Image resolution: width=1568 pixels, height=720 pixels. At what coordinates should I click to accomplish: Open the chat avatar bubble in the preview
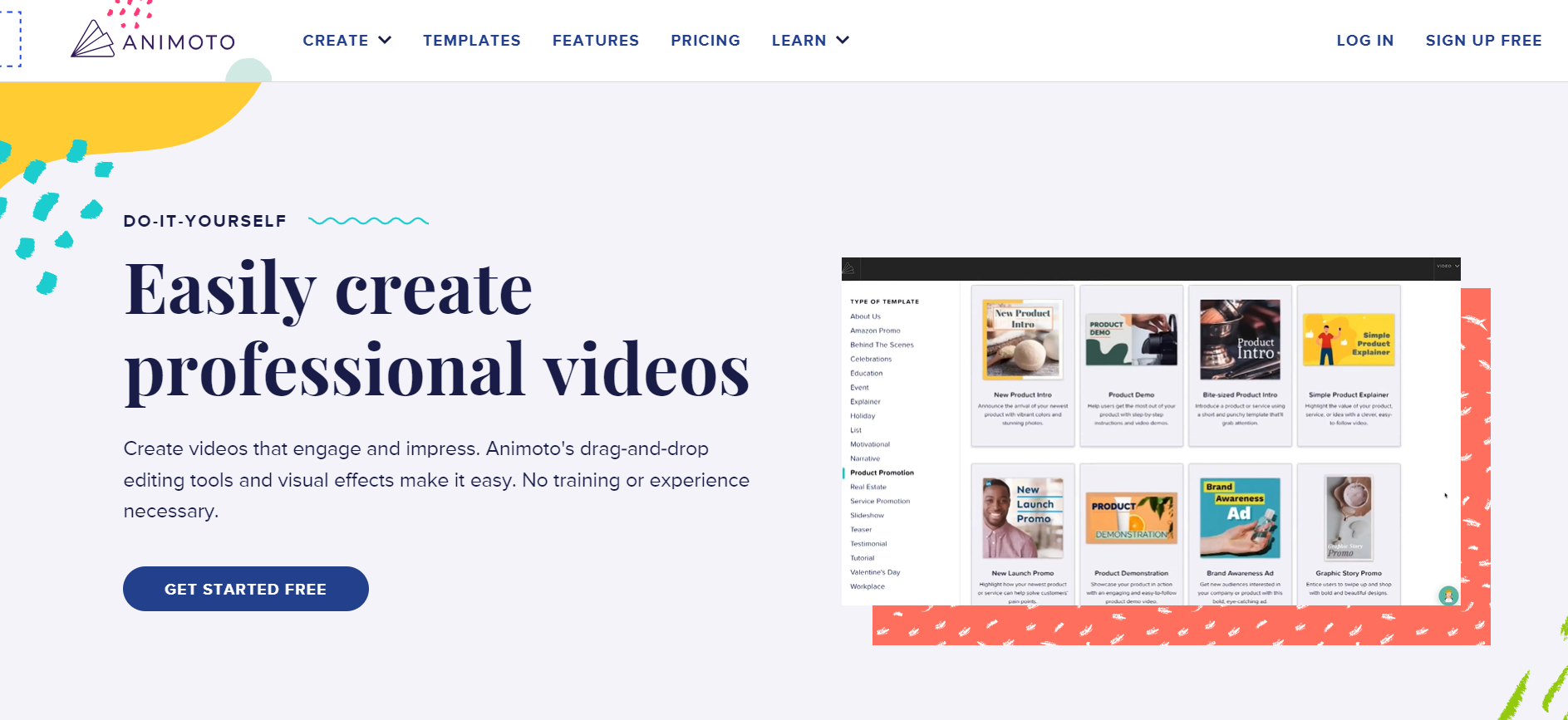tap(1448, 595)
